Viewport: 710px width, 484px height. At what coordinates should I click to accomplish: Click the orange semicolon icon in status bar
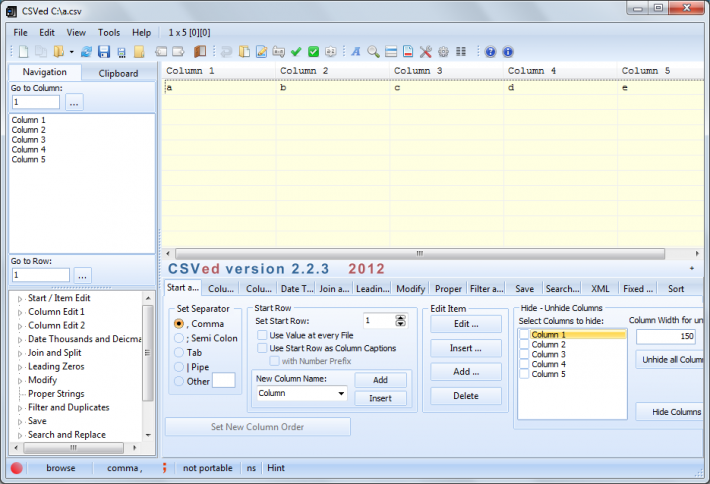point(164,468)
